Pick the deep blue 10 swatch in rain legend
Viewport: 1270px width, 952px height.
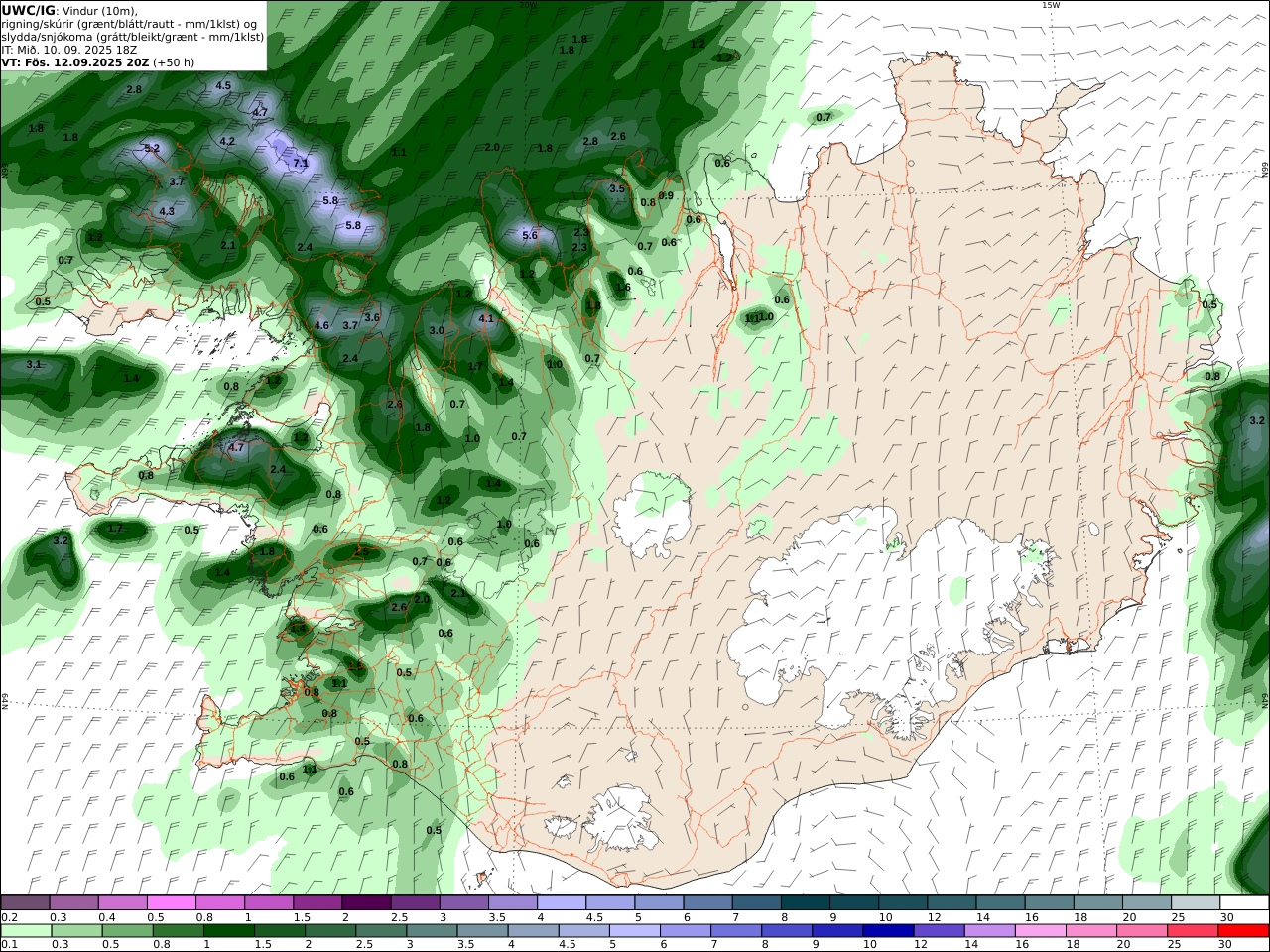(888, 930)
